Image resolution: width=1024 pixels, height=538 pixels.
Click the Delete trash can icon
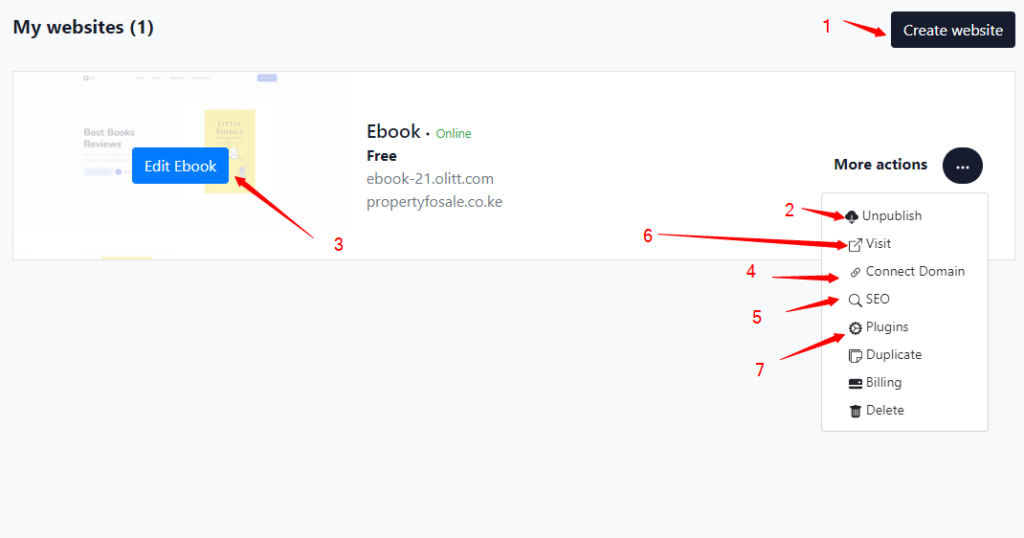coord(855,411)
